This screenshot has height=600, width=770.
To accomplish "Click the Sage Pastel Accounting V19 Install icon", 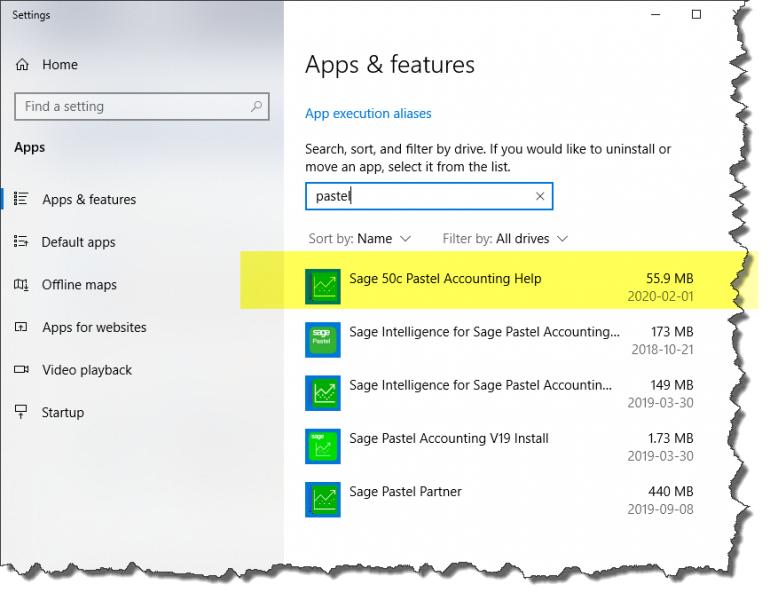I will [x=323, y=446].
